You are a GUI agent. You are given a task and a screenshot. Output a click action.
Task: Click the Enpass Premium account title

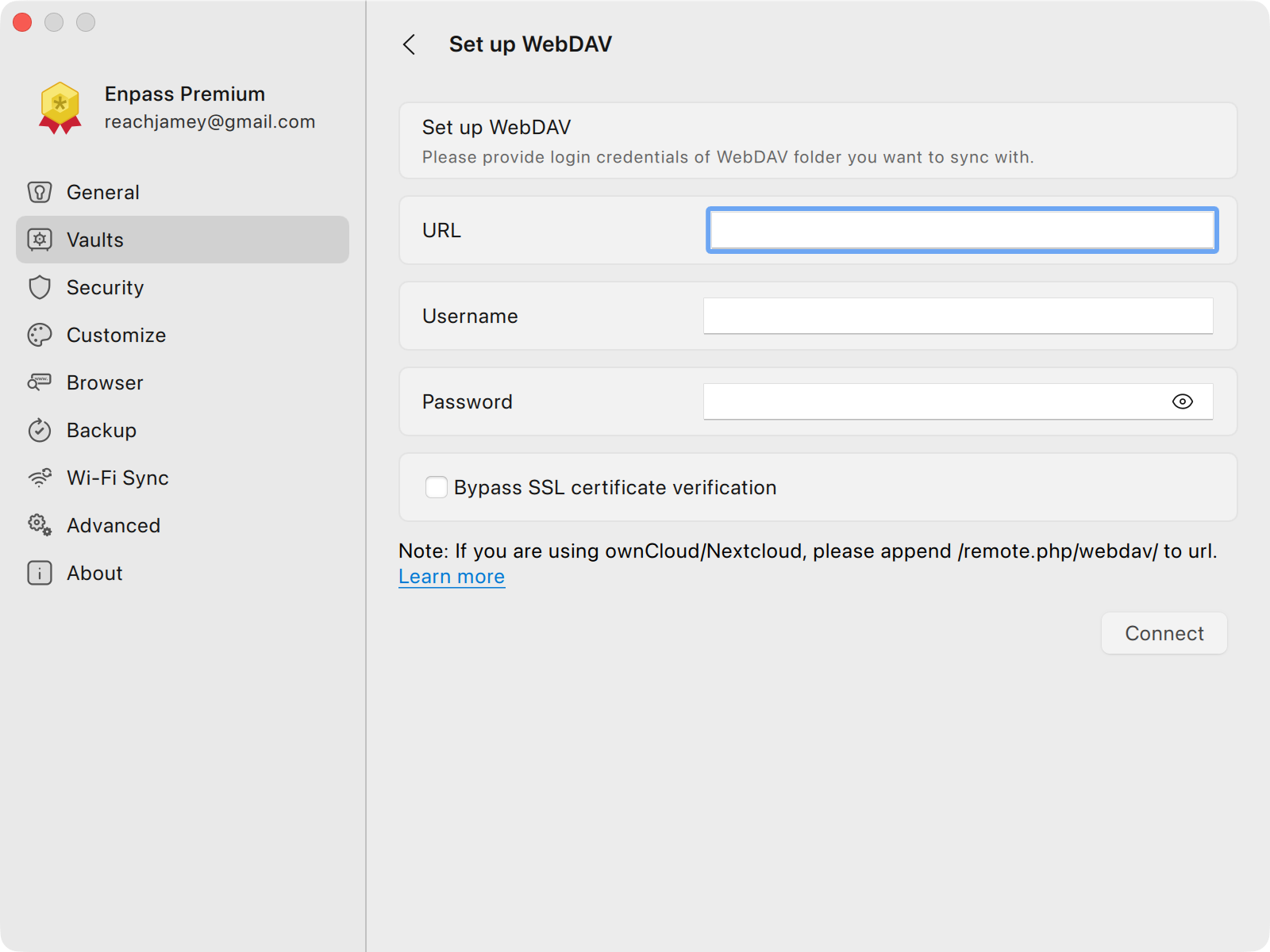tap(185, 94)
